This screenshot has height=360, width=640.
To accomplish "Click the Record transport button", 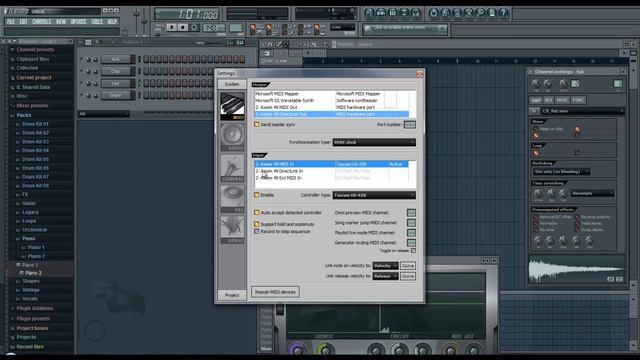I will point(195,27).
